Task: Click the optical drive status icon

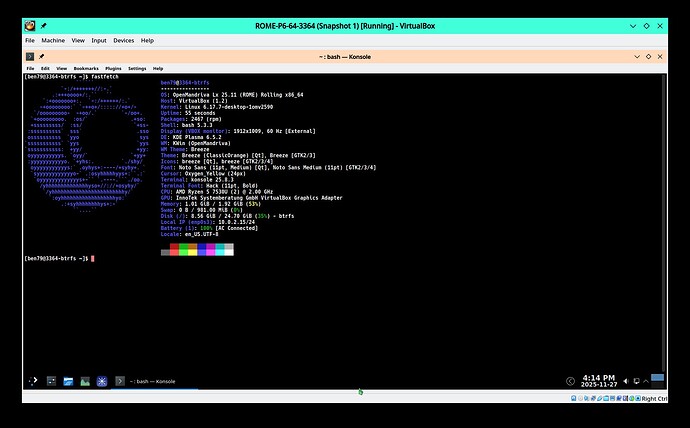Action: (x=580, y=398)
